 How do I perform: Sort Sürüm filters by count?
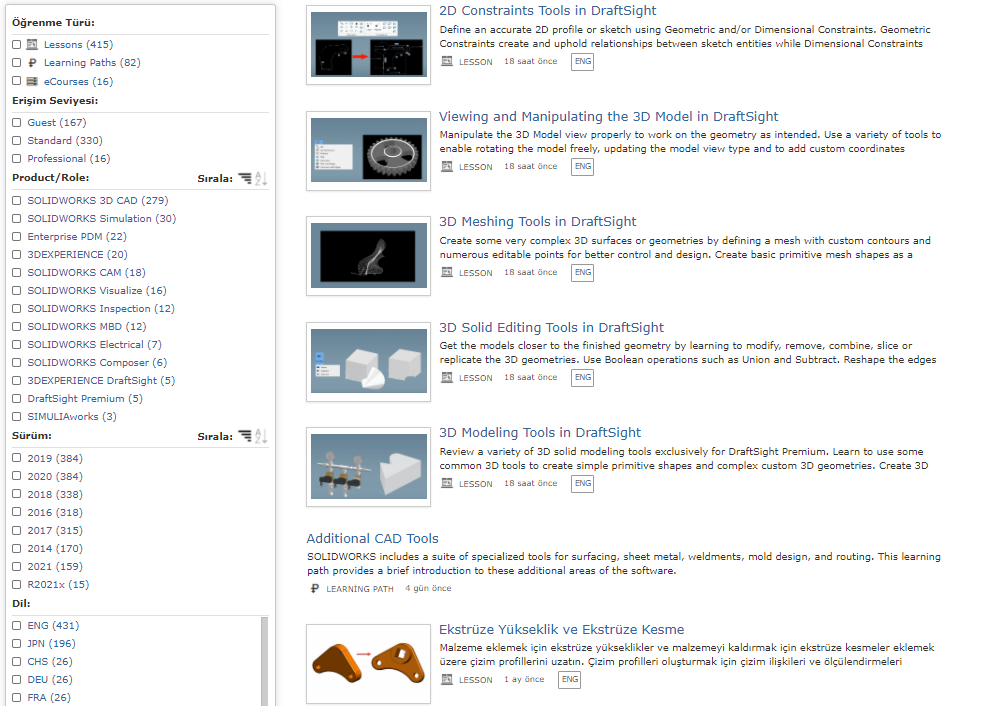click(x=245, y=437)
